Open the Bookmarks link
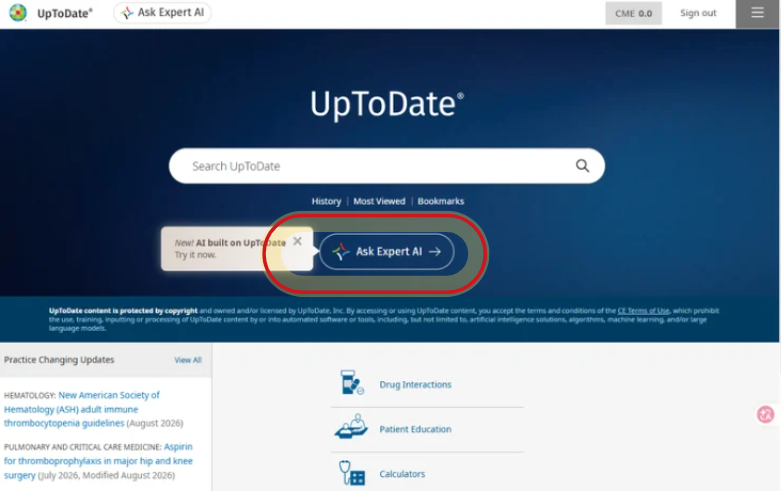Screen dimensions: 781x491 pyautogui.click(x=441, y=201)
